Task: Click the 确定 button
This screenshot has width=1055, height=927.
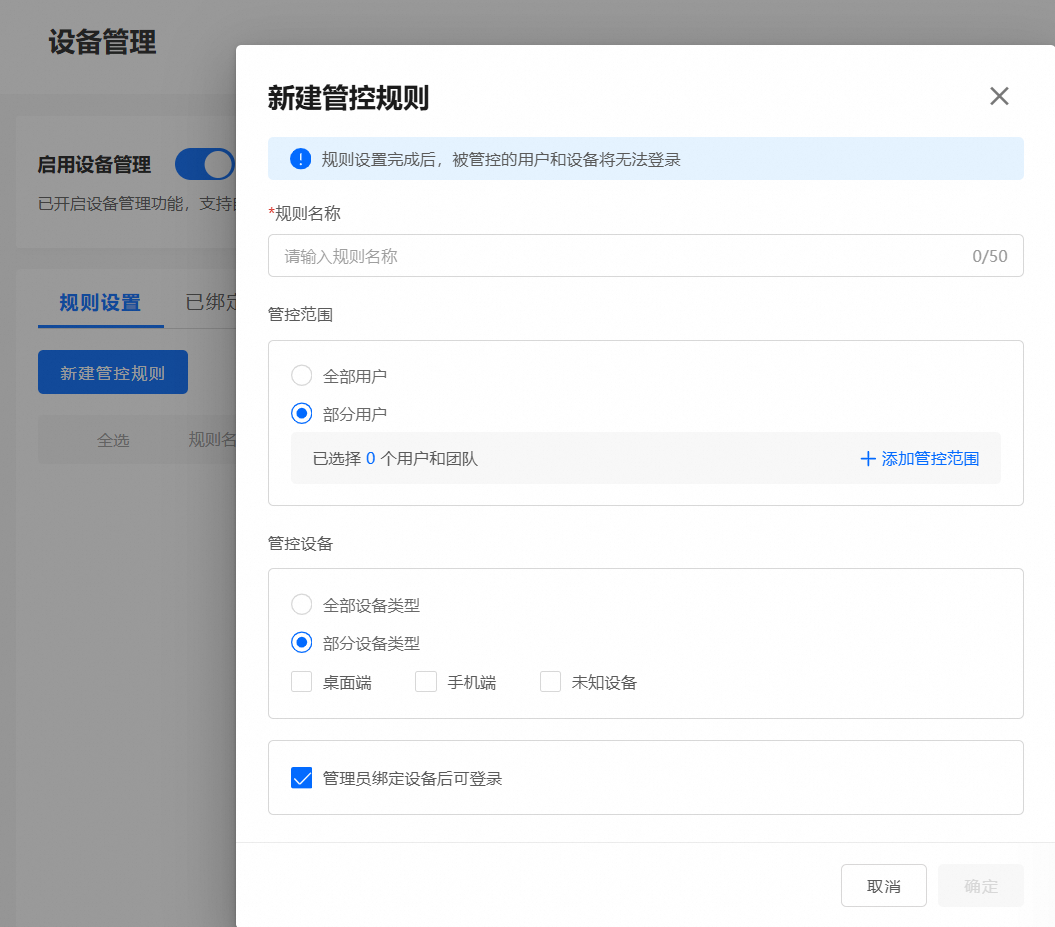Action: (980, 885)
